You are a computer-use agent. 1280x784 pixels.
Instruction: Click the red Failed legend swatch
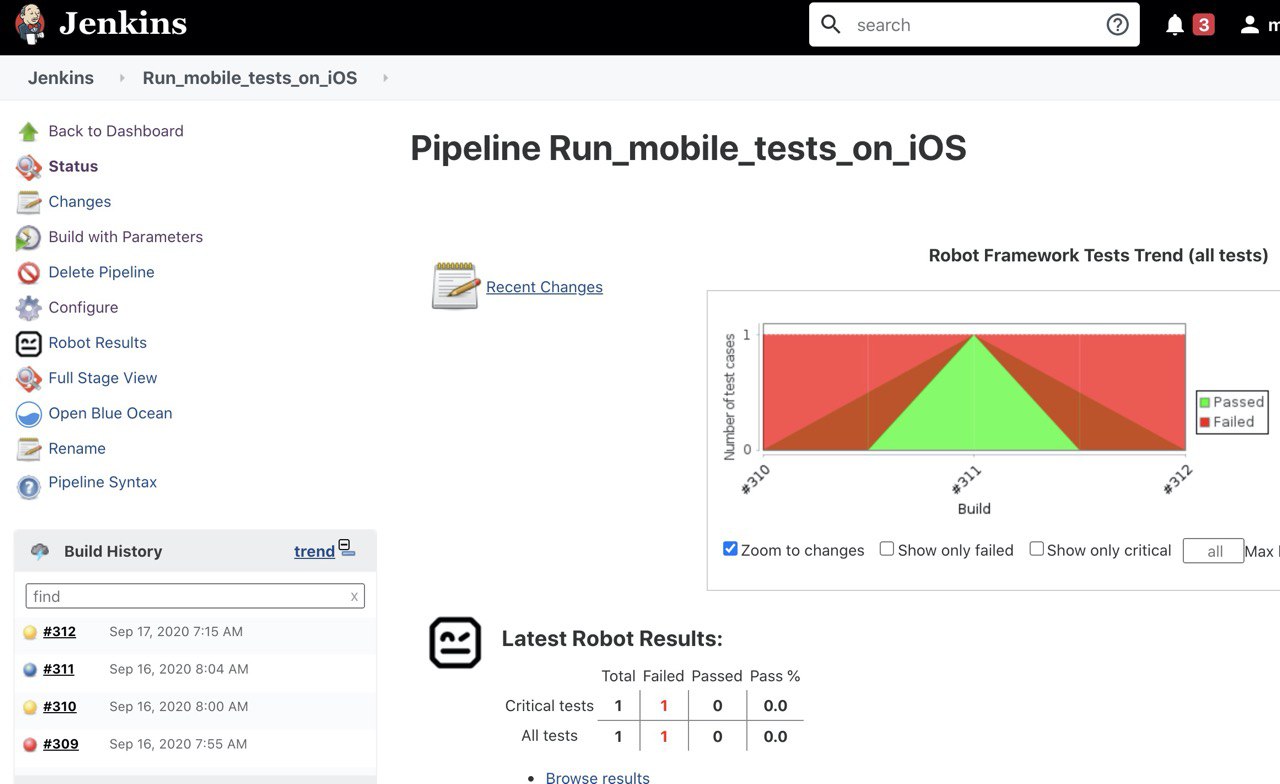click(1204, 422)
